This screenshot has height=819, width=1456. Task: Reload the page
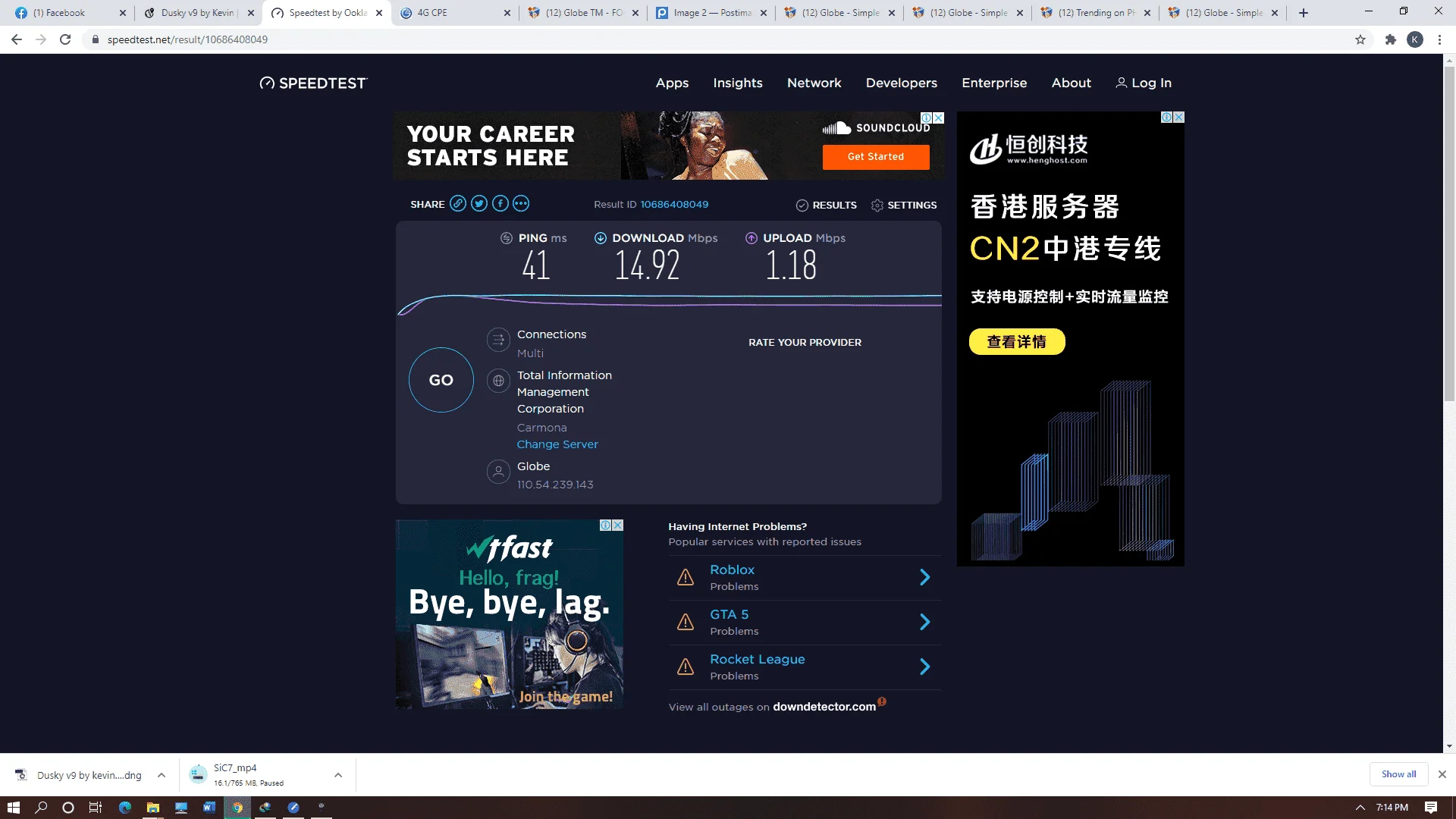tap(65, 39)
